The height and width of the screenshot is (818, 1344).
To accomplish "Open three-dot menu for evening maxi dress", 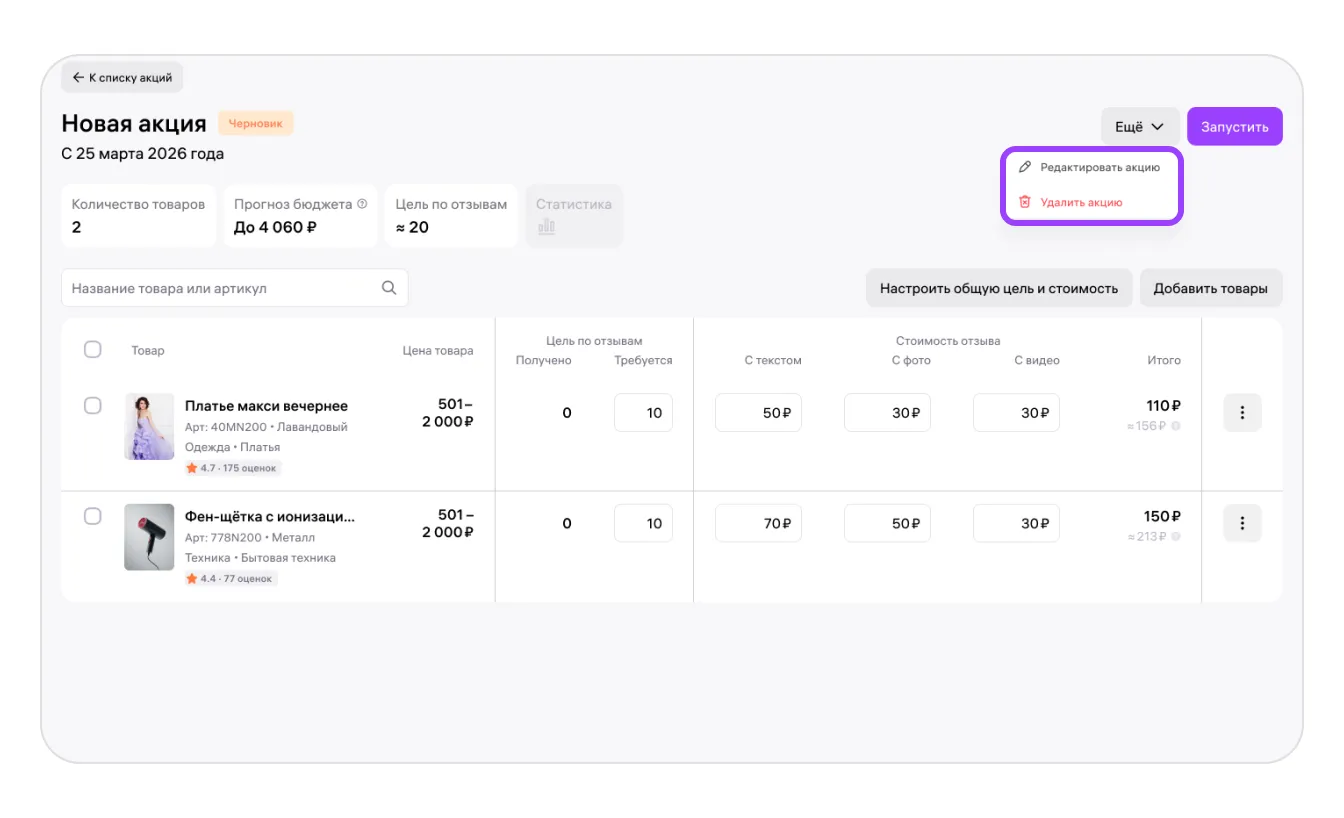I will 1242,412.
